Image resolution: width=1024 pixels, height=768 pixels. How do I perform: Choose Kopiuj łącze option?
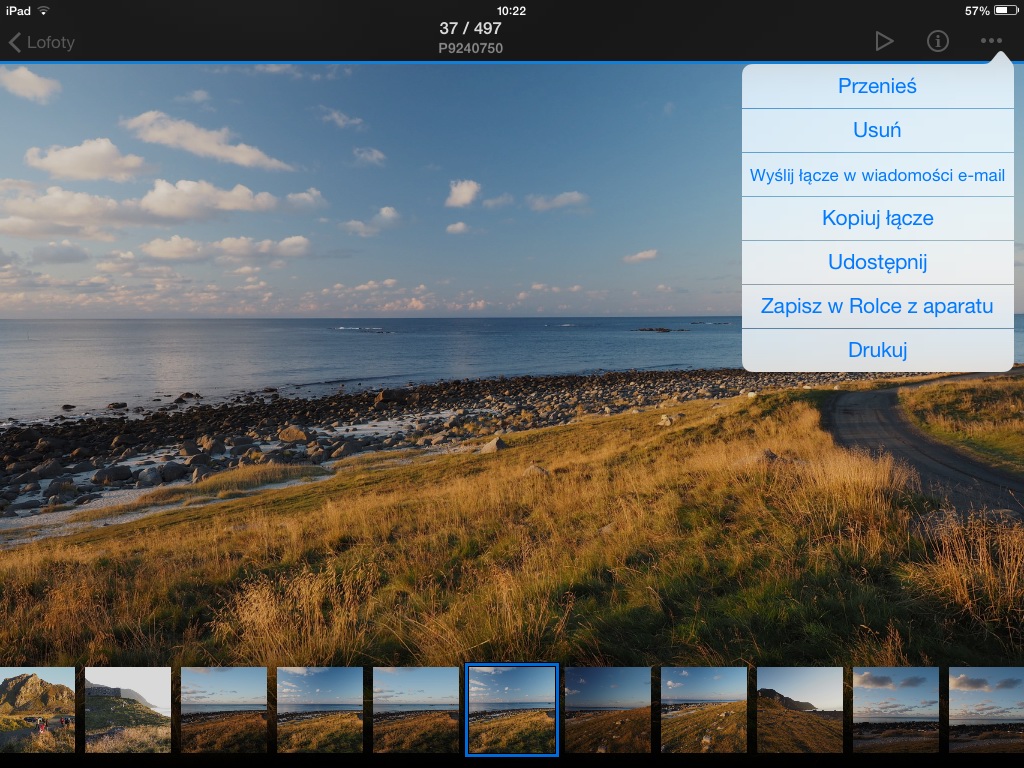[877, 218]
